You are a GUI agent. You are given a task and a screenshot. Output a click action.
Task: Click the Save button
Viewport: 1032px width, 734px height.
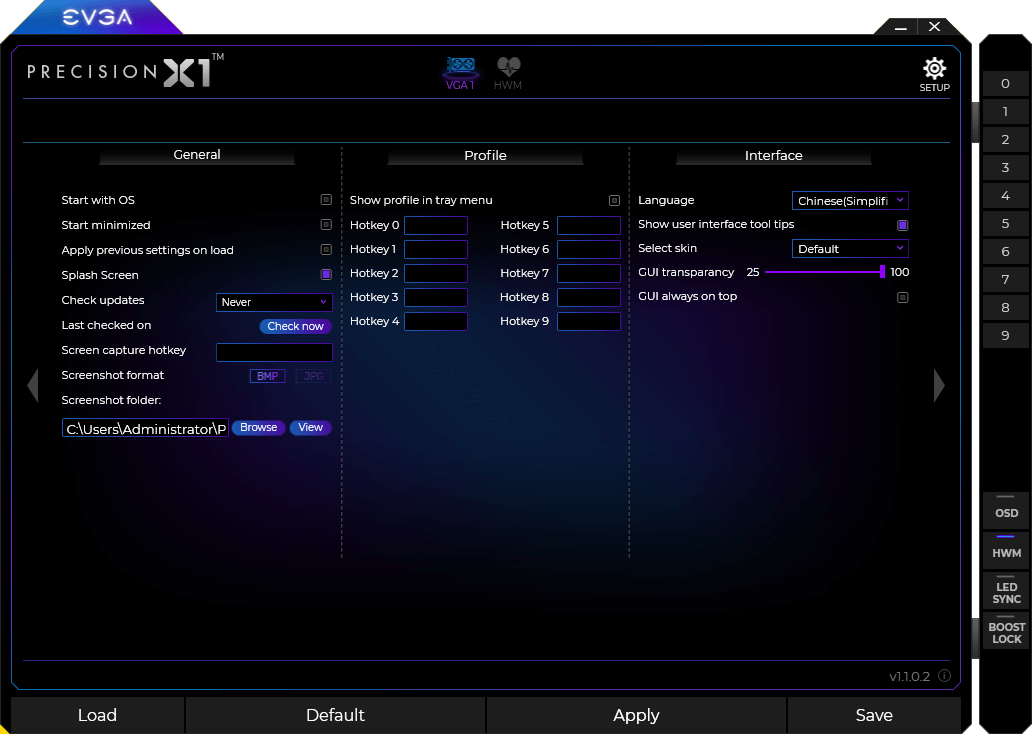point(874,715)
